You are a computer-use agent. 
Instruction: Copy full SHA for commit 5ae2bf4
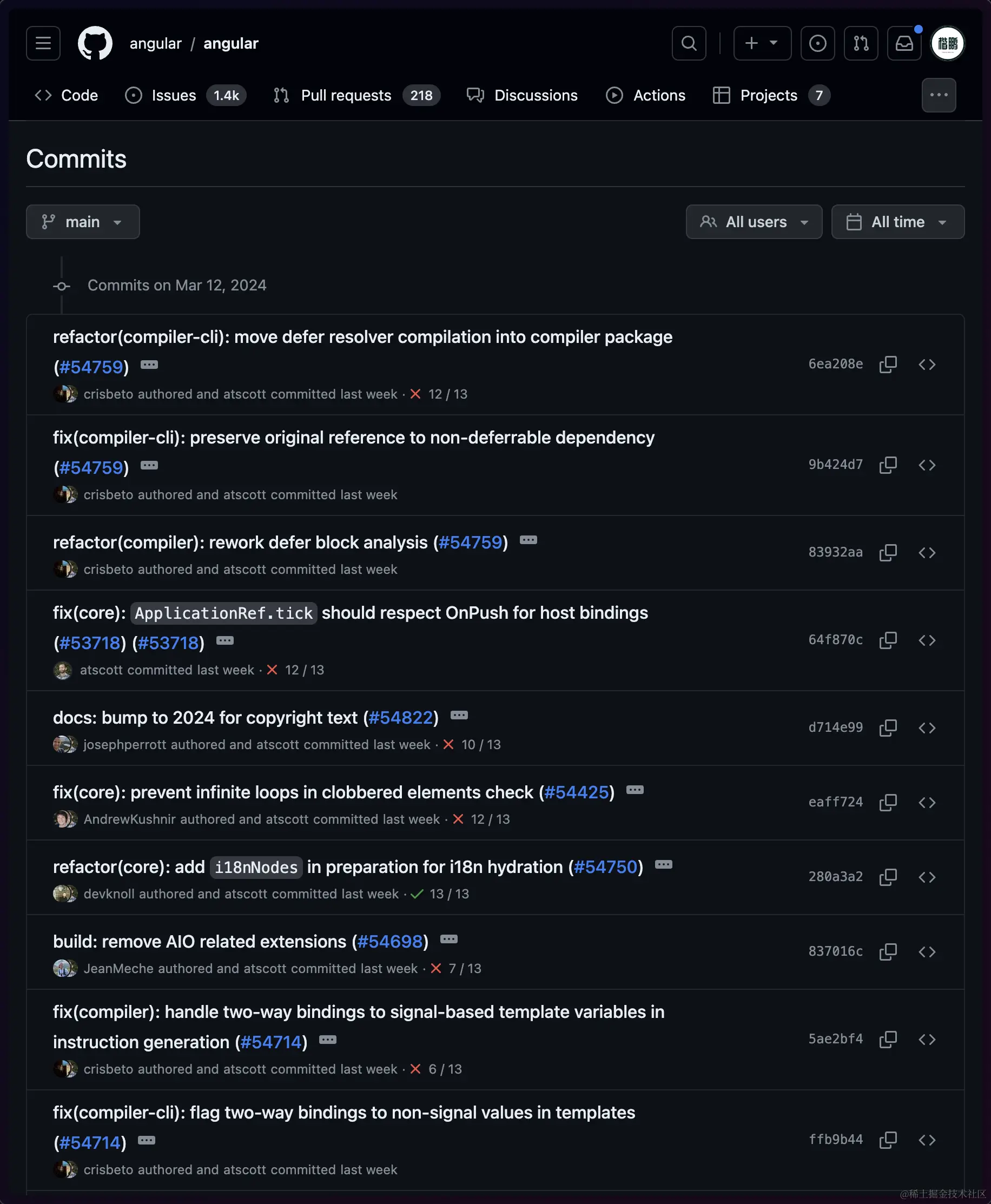[x=888, y=1039]
